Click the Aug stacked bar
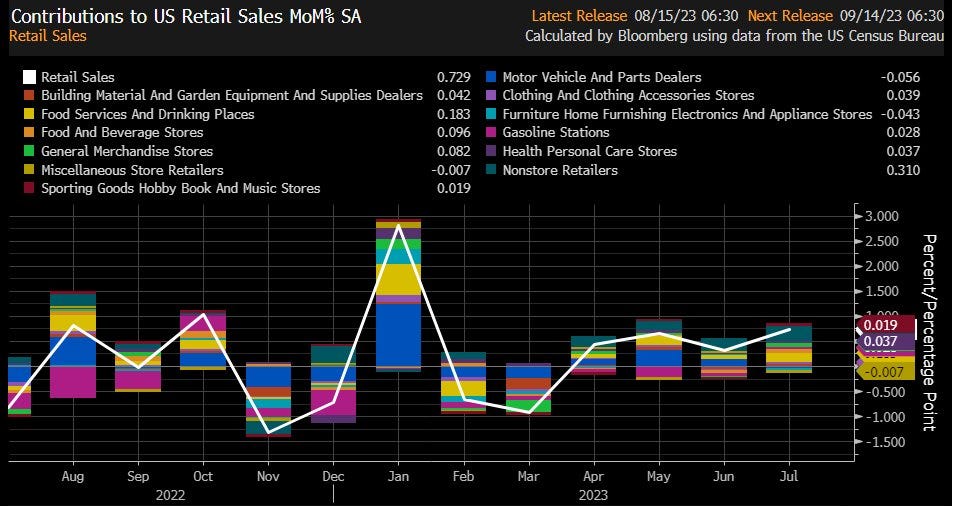 73,345
